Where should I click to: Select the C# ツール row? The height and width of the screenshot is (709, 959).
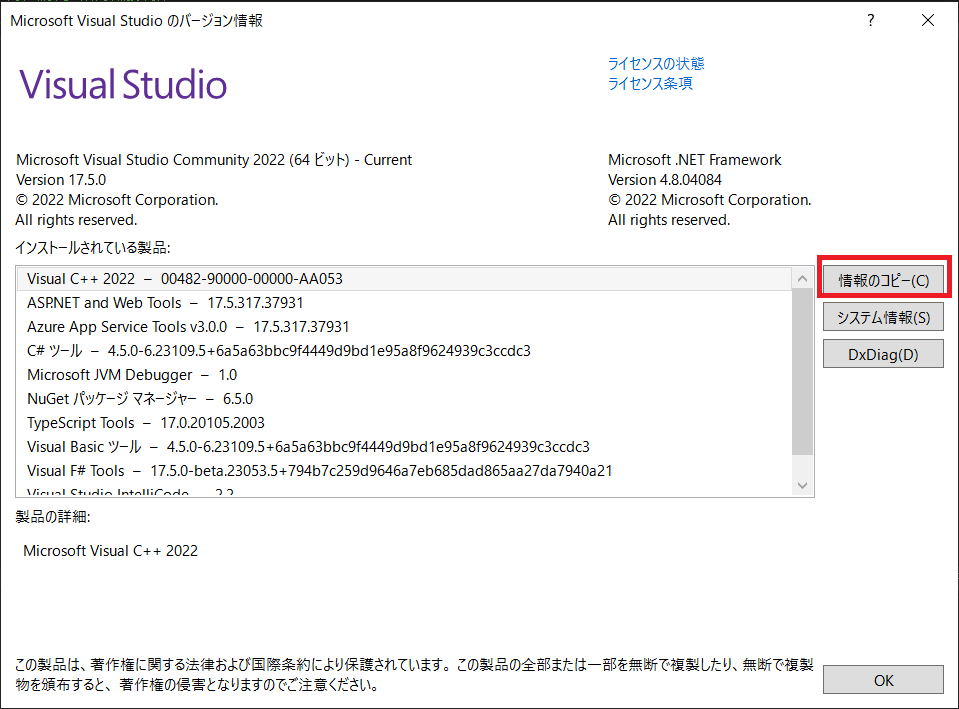[x=404, y=351]
